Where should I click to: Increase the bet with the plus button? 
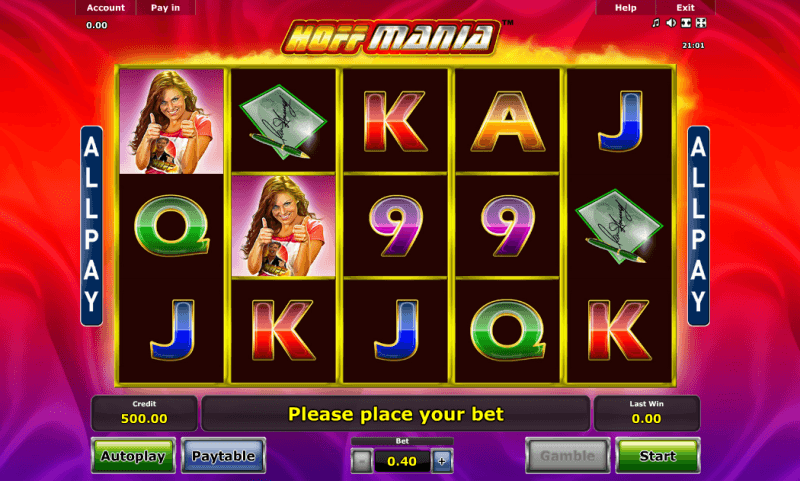click(x=442, y=462)
